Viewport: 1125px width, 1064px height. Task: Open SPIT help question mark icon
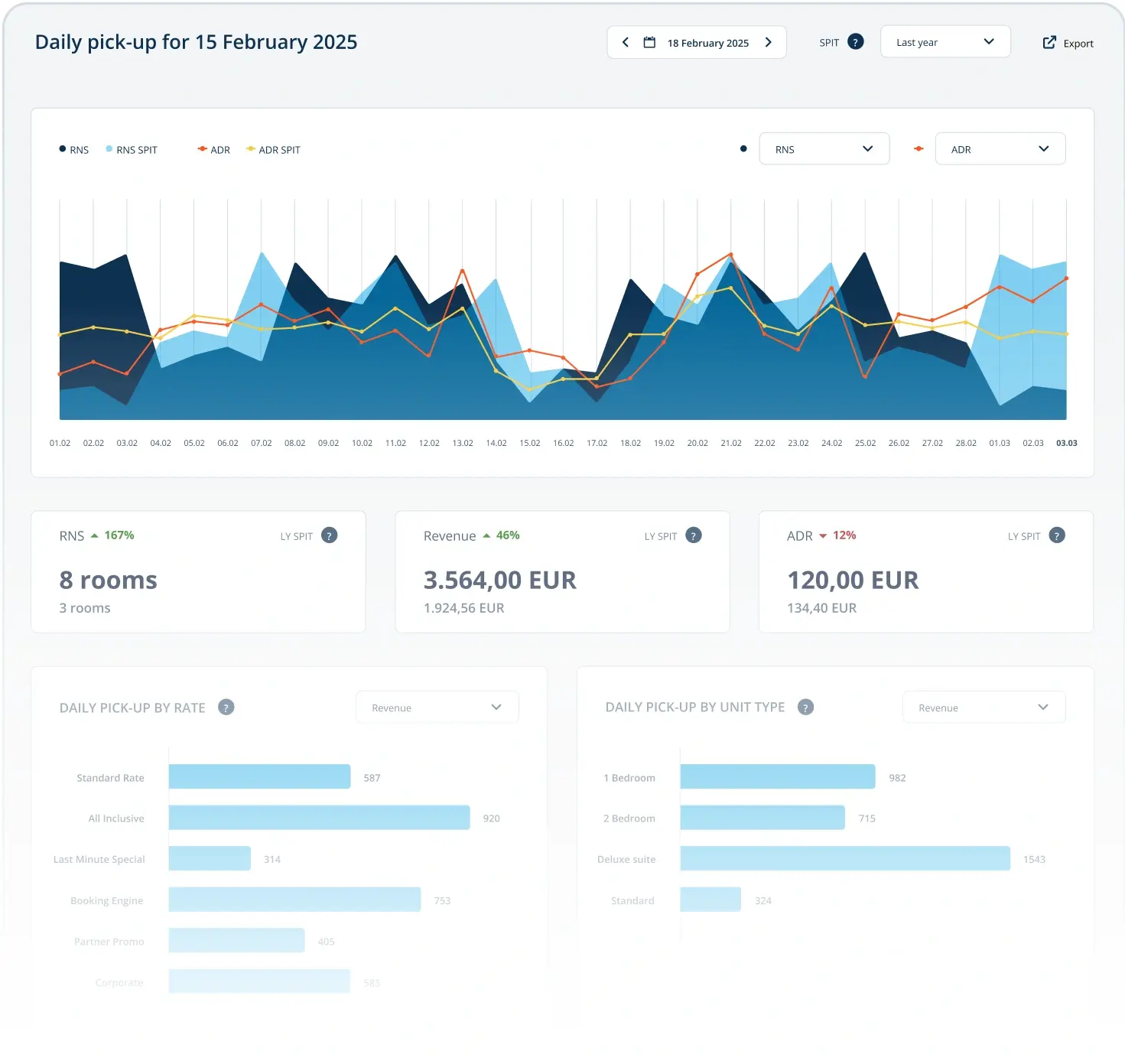click(856, 42)
